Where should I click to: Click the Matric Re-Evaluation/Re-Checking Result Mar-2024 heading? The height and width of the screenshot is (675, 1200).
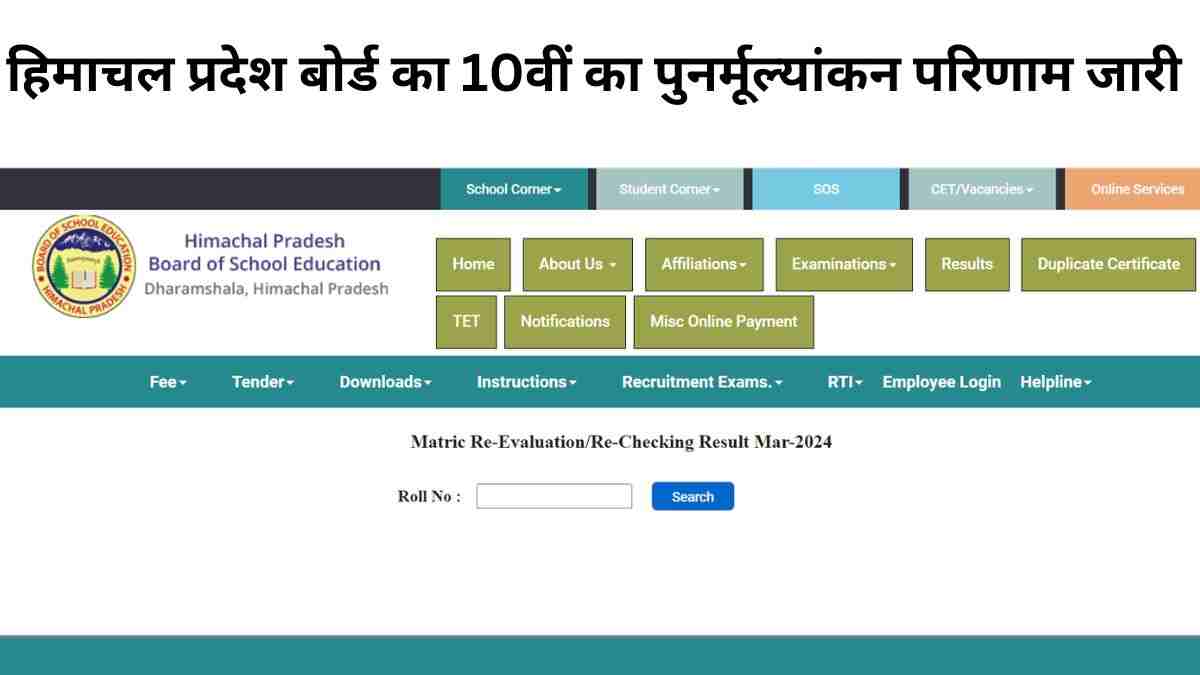[x=621, y=441]
